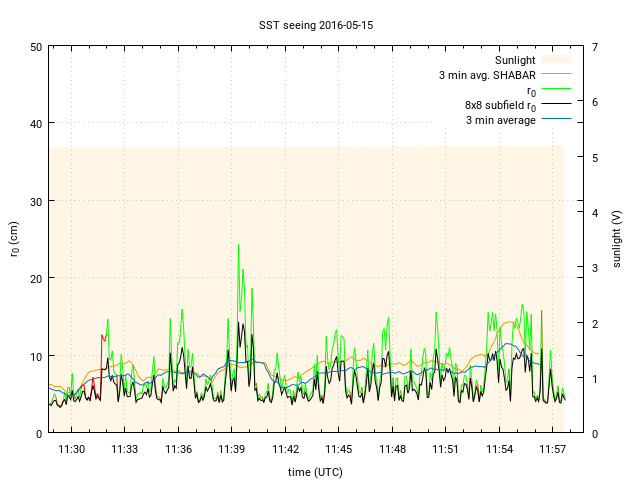This screenshot has height=480, width=640.
Task: Select the 11:45 time tick label
Action: coord(339,450)
